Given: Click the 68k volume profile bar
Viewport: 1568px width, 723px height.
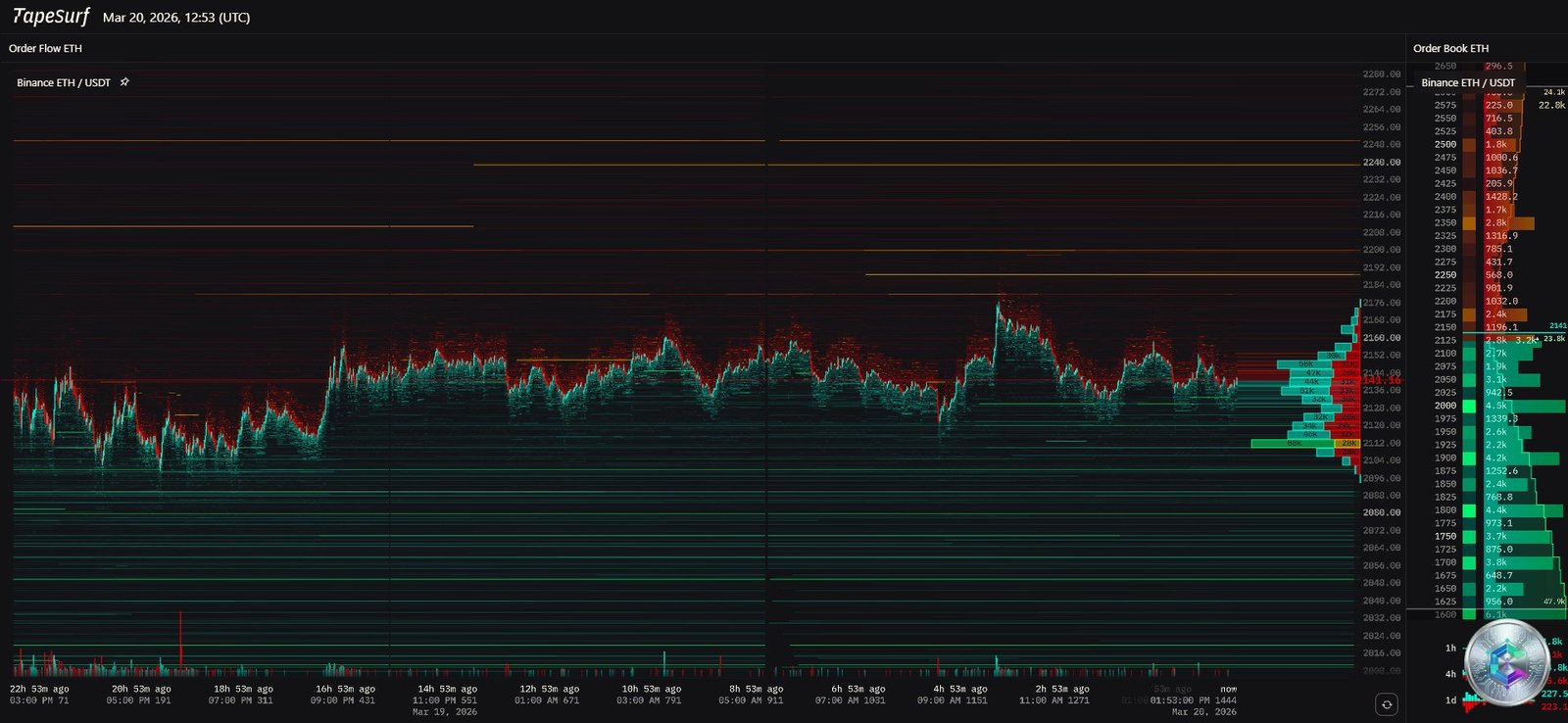Looking at the screenshot, I should (x=1294, y=444).
